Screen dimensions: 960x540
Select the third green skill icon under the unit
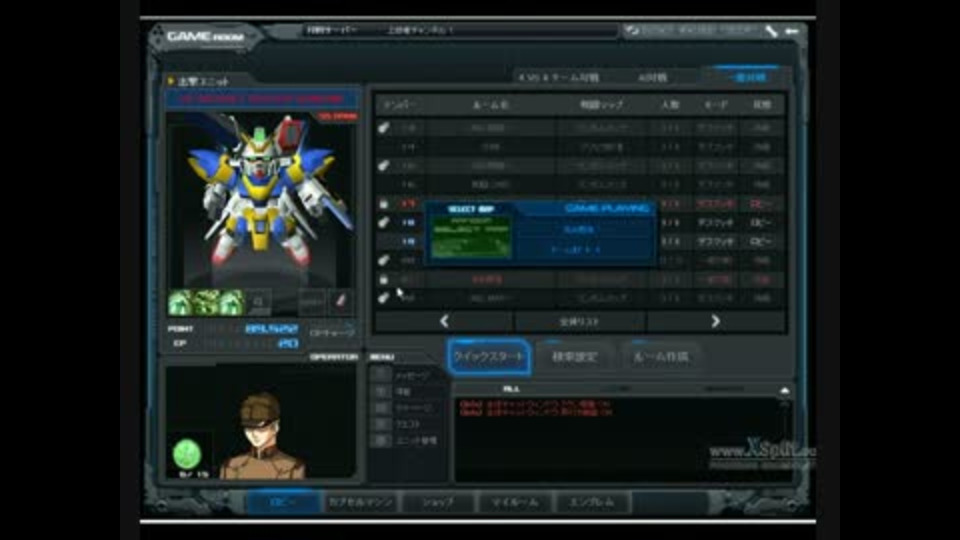tap(231, 302)
